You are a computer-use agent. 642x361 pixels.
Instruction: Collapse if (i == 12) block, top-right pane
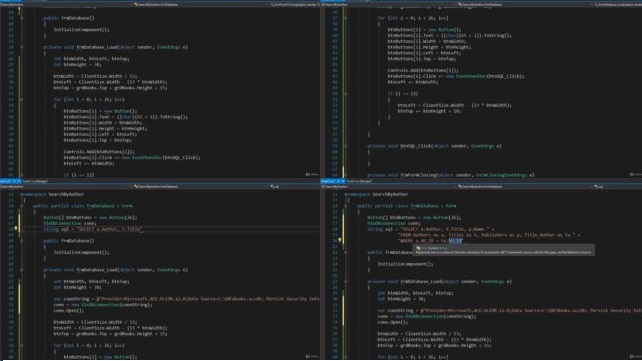[345, 94]
